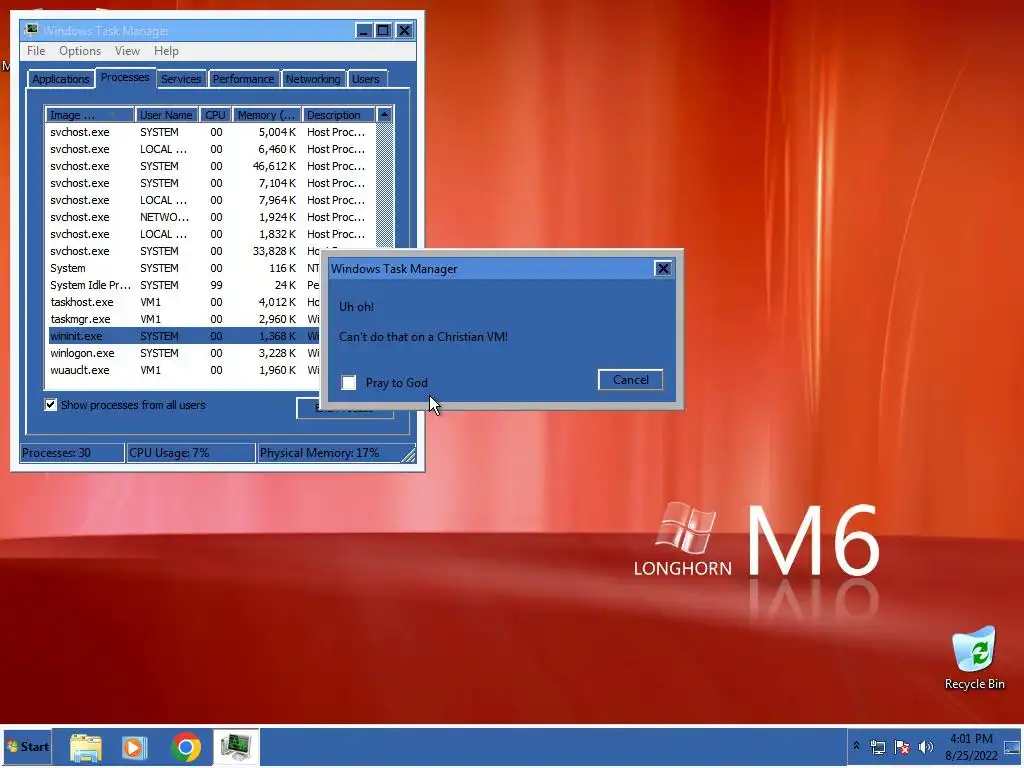Click the process list scroll up arrow
Viewport: 1024px width, 768px height.
pyautogui.click(x=384, y=115)
